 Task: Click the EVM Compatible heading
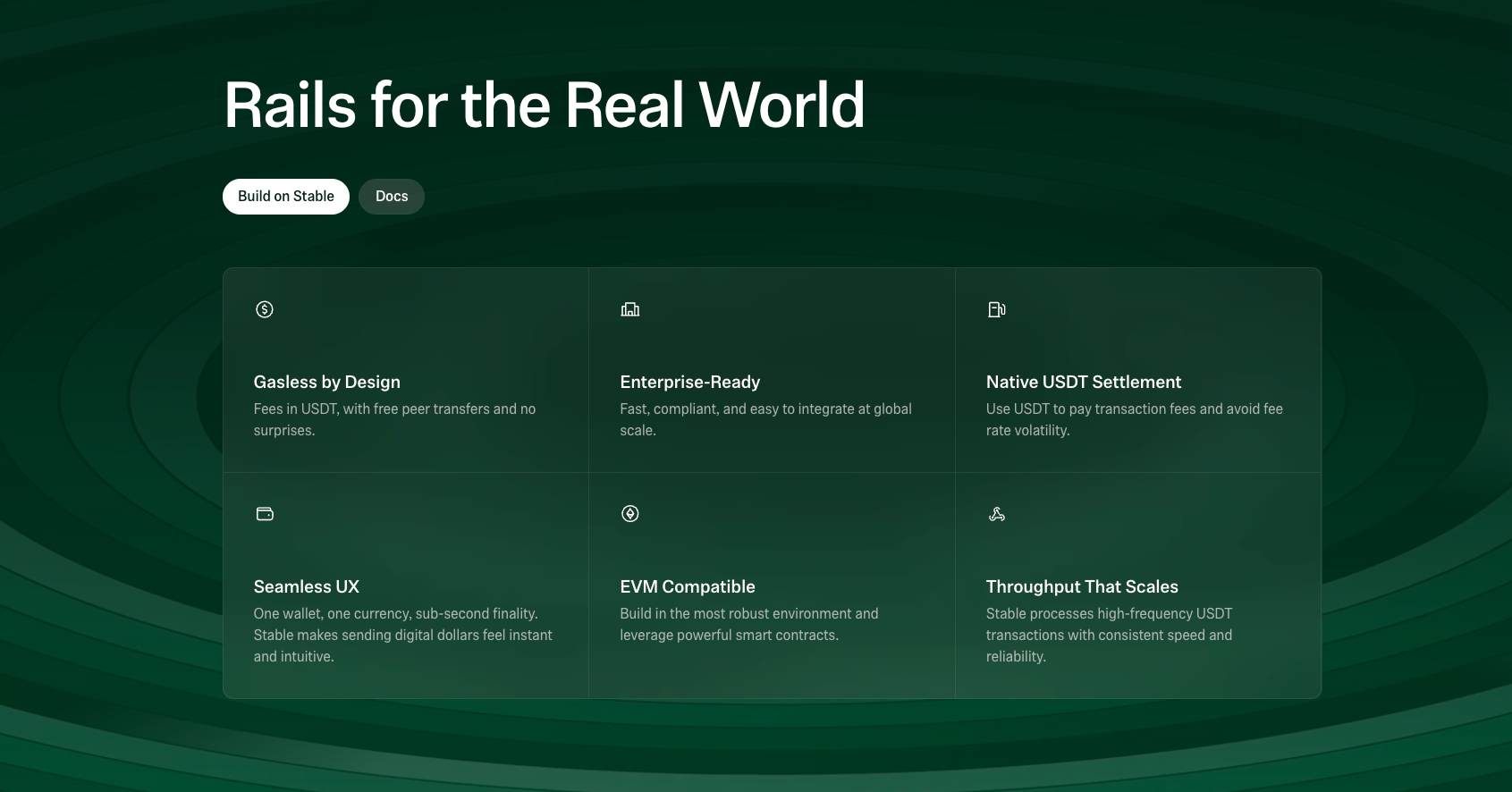pyautogui.click(x=687, y=586)
